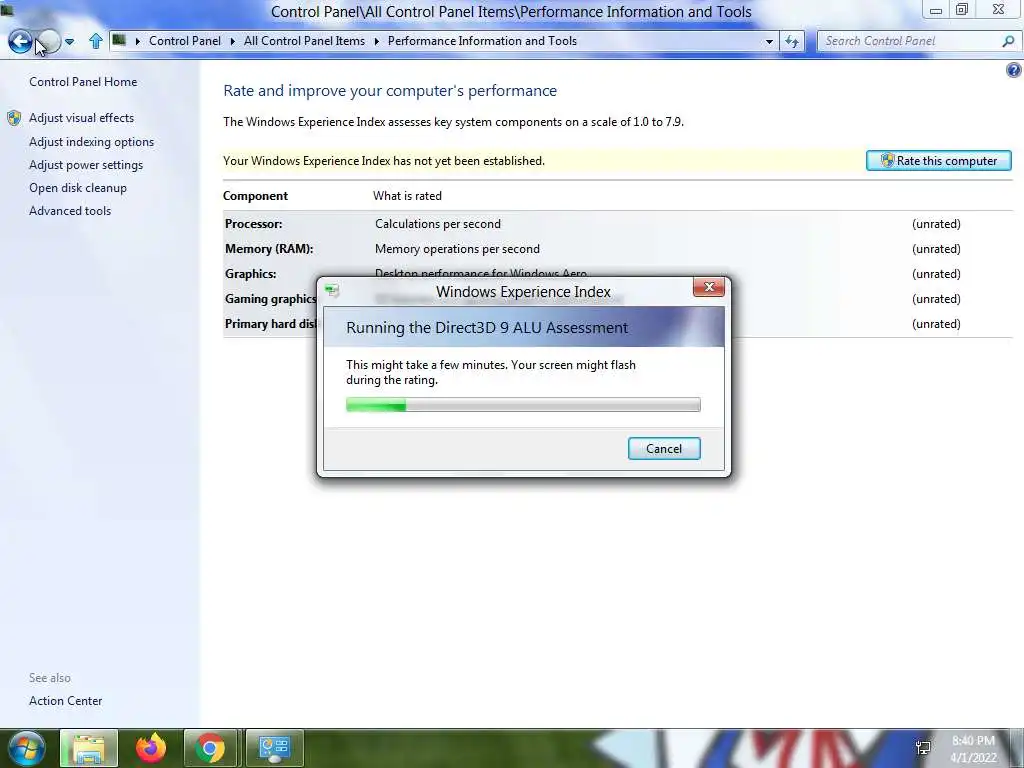Refresh the Control Panel page
This screenshot has width=1024, height=768.
(x=792, y=41)
